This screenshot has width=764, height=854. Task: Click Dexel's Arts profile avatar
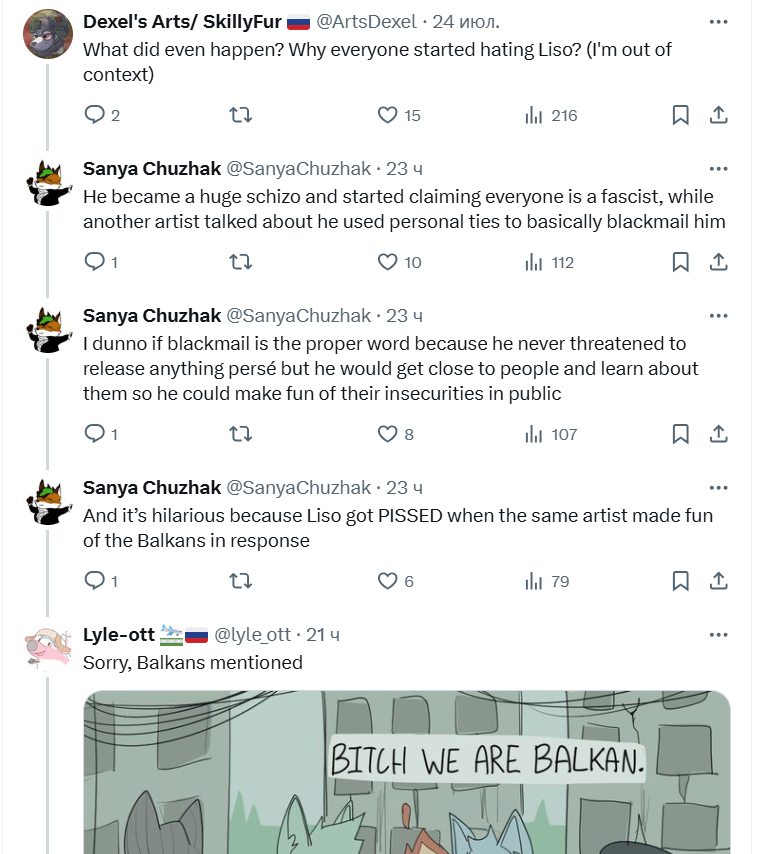click(x=47, y=34)
